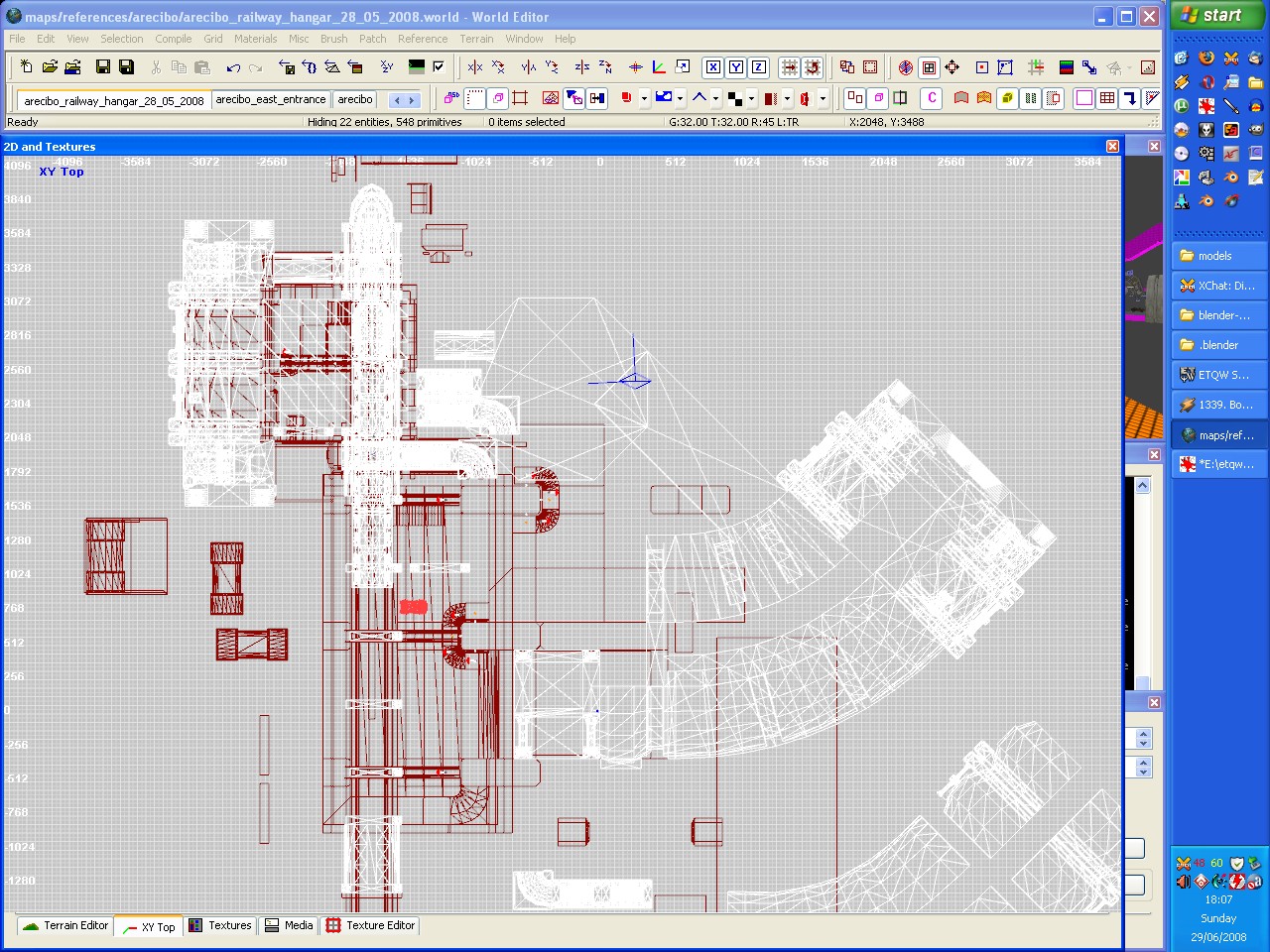The width and height of the screenshot is (1270, 952).
Task: Switch to arecibo_east_entrance document tab
Action: pos(270,99)
